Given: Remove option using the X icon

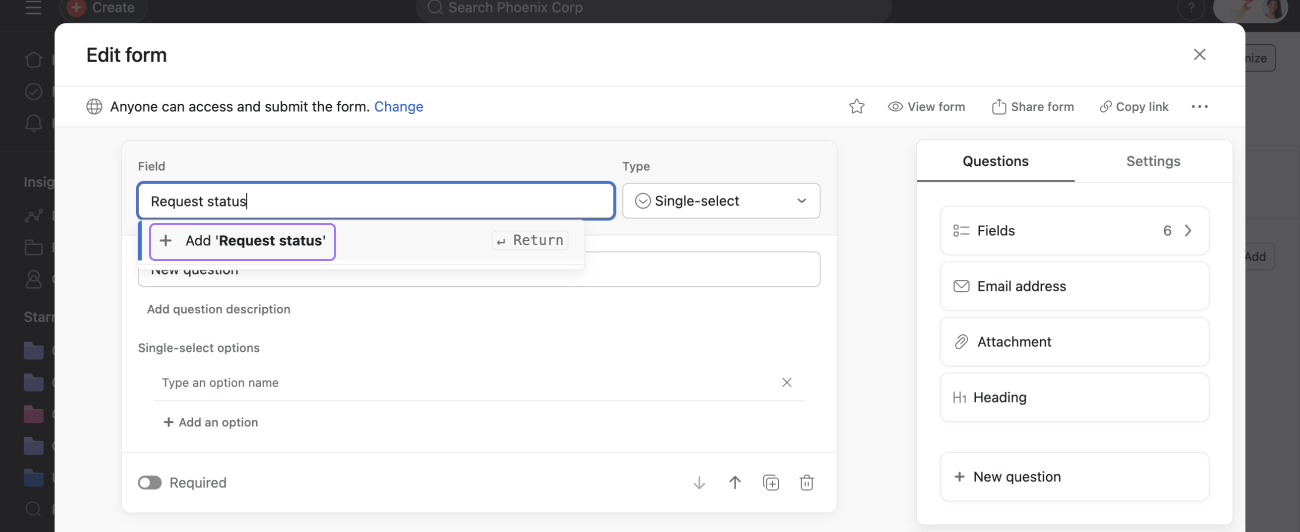Looking at the screenshot, I should [787, 383].
